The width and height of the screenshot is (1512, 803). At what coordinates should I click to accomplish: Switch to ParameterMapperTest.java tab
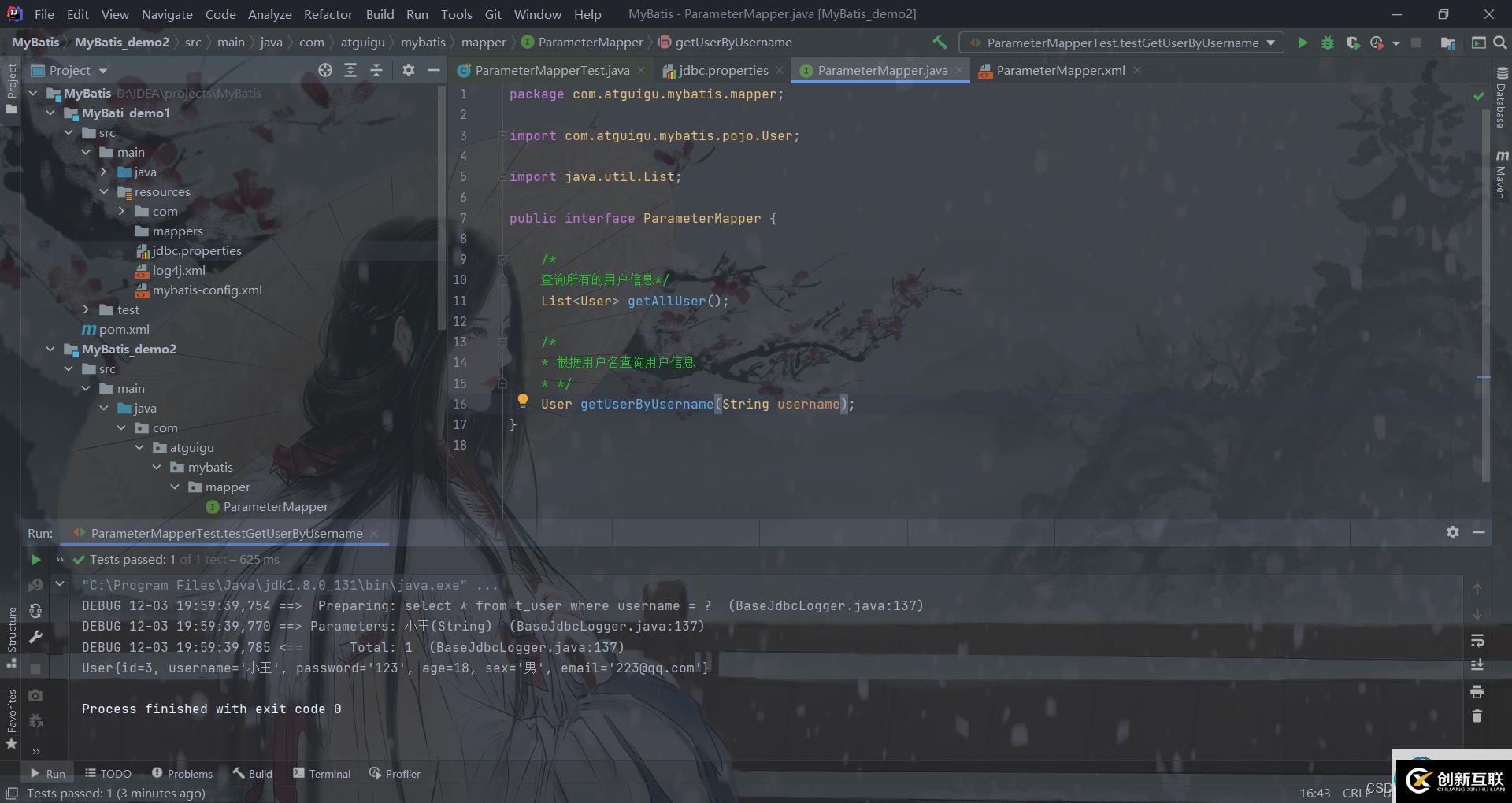coord(551,70)
